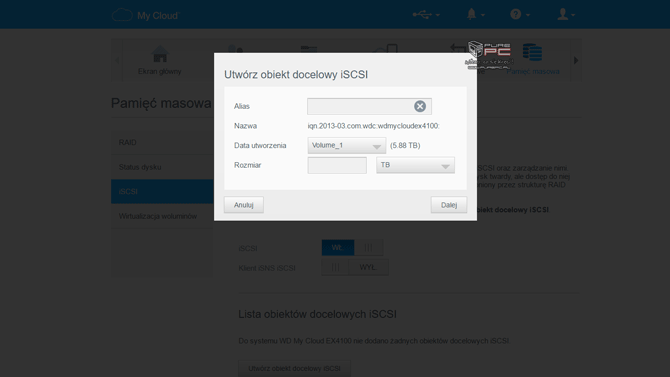Click the Dalej button
The image size is (670, 377).
[449, 205]
